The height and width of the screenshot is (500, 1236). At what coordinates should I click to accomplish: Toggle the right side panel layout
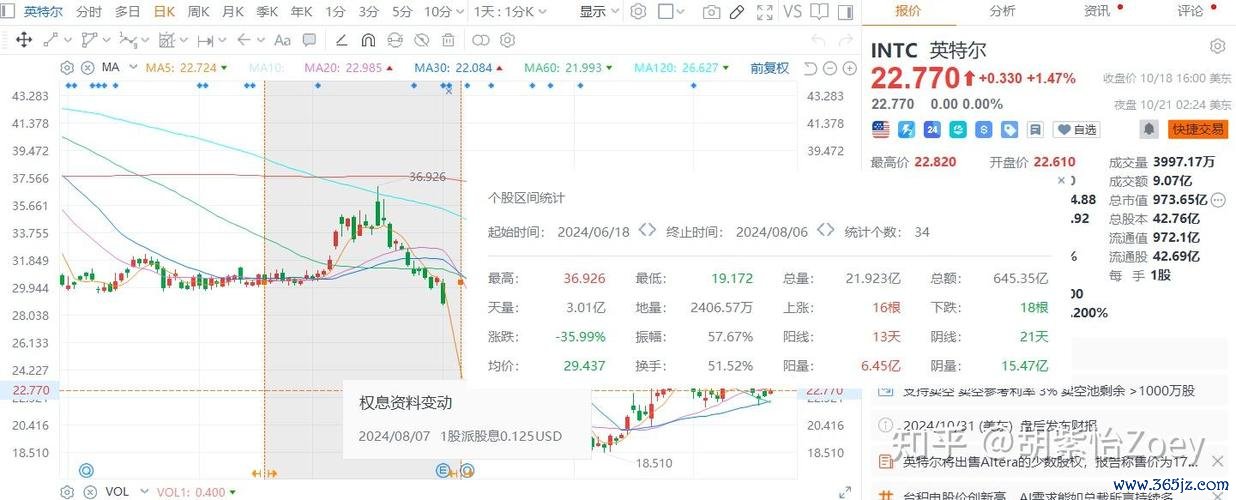[x=846, y=12]
